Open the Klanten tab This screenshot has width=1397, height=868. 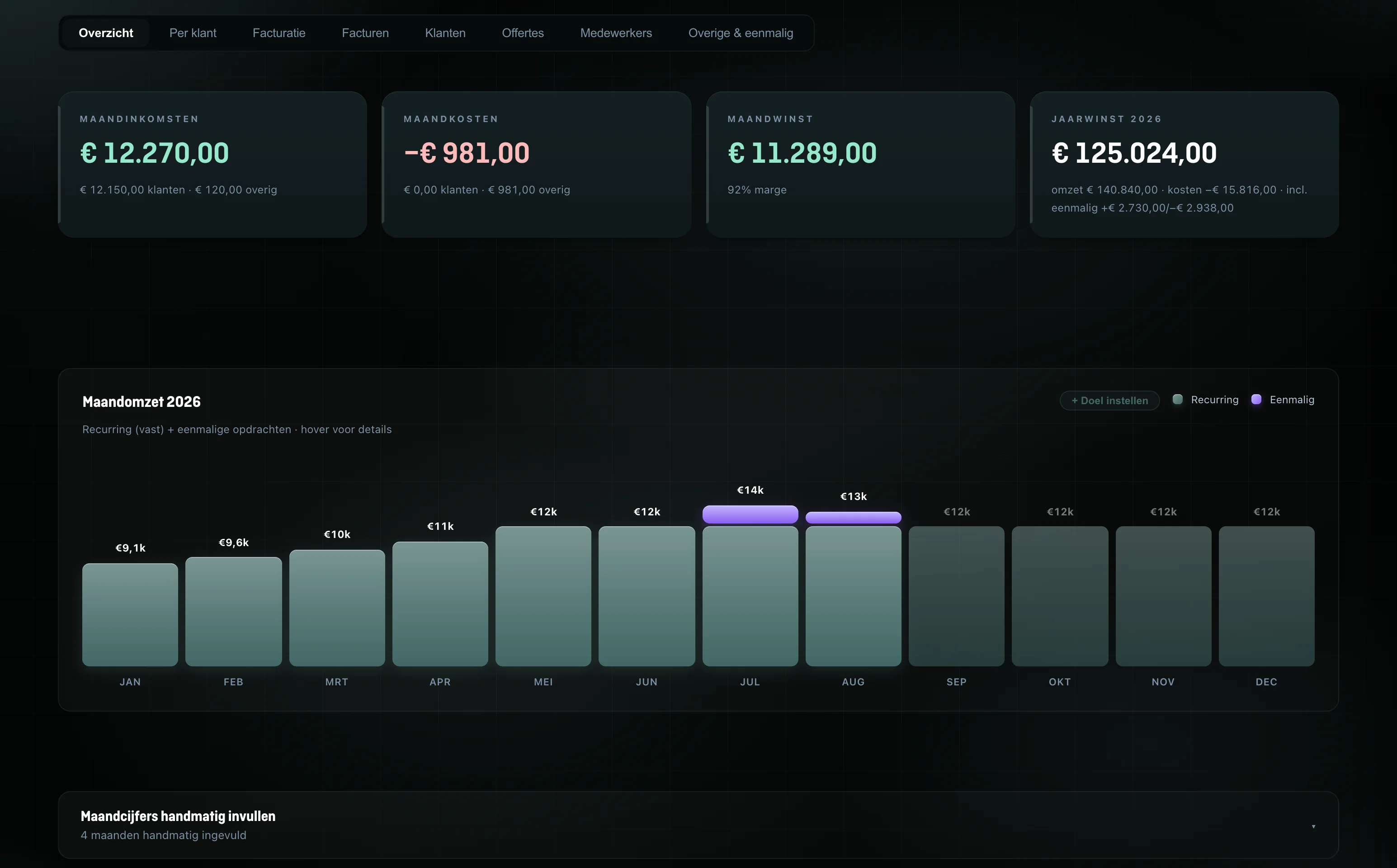coord(445,33)
